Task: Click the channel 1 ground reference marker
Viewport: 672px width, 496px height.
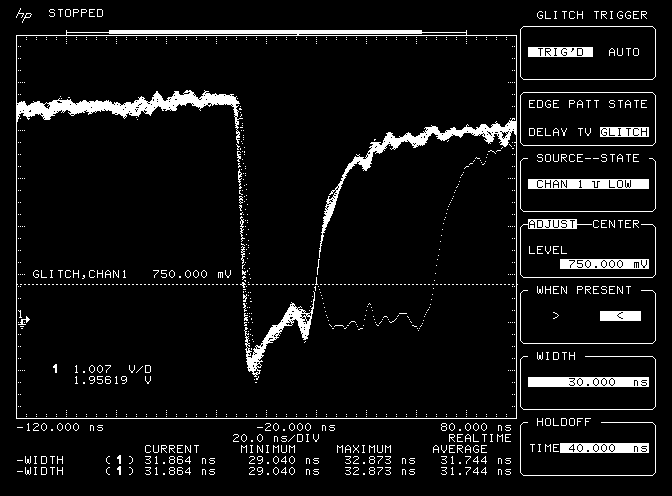Action: 23,319
